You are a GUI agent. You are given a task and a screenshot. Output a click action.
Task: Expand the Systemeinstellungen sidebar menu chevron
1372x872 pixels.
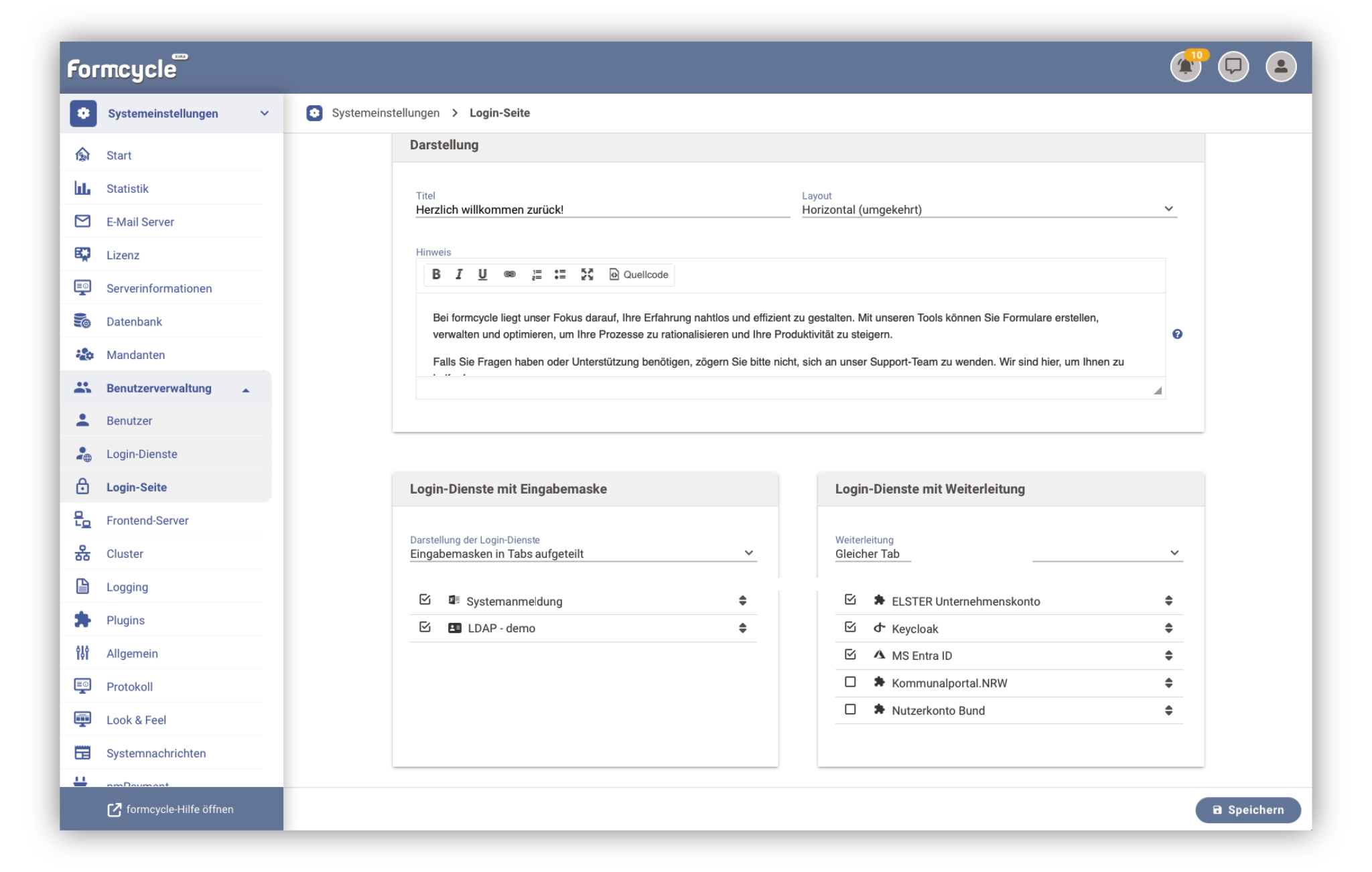click(265, 114)
